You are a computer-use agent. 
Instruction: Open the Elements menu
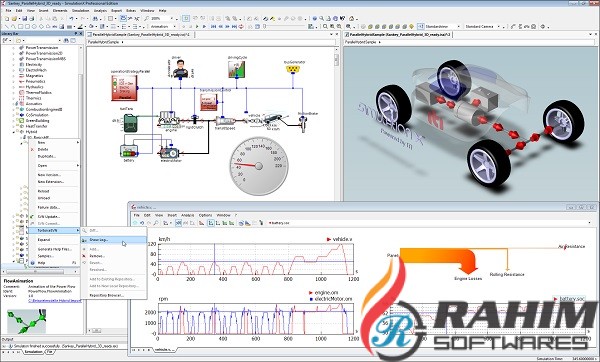click(x=60, y=11)
